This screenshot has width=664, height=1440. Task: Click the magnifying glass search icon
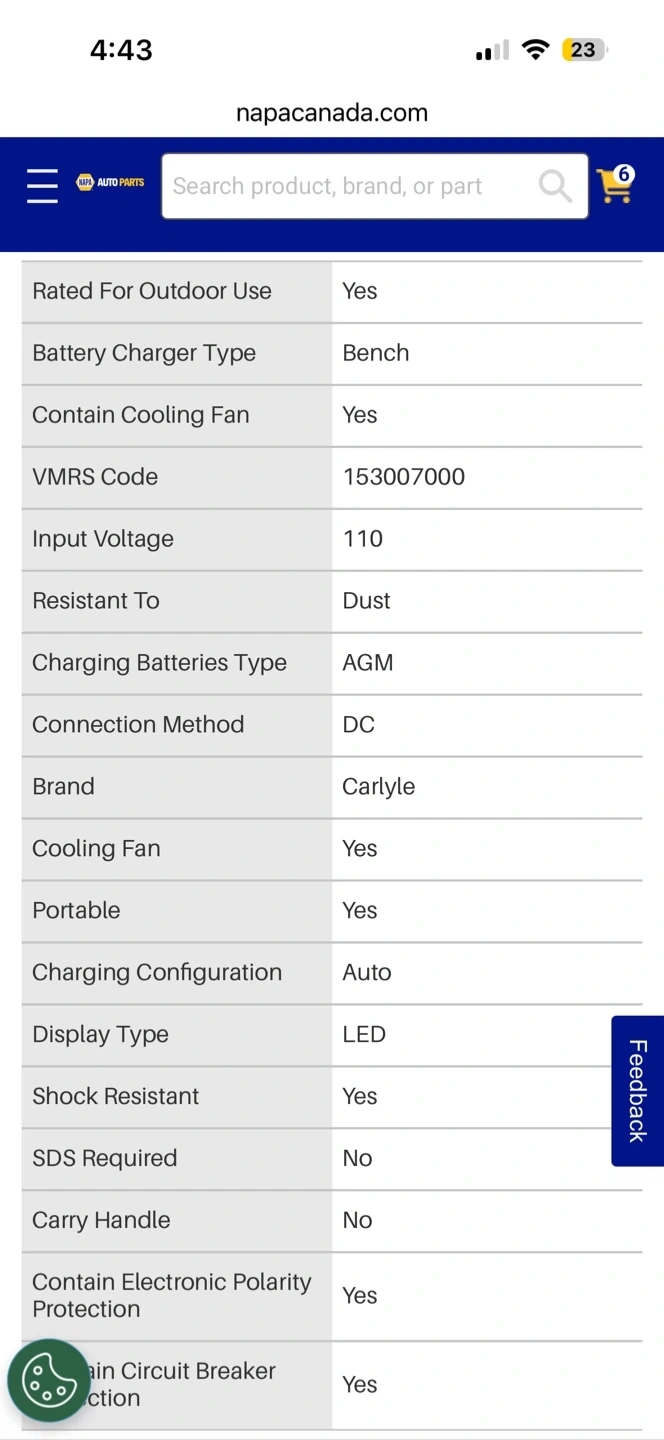[x=555, y=186]
